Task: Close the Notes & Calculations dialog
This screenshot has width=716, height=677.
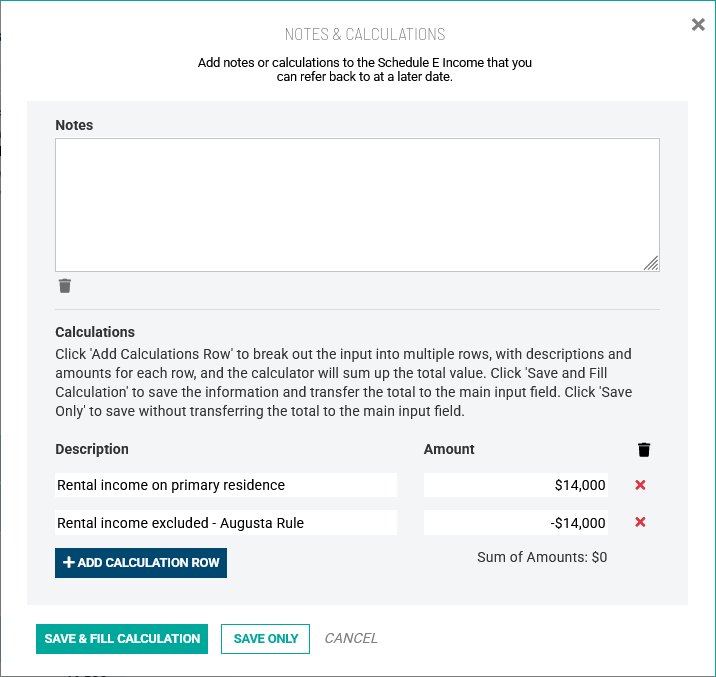Action: tap(698, 25)
